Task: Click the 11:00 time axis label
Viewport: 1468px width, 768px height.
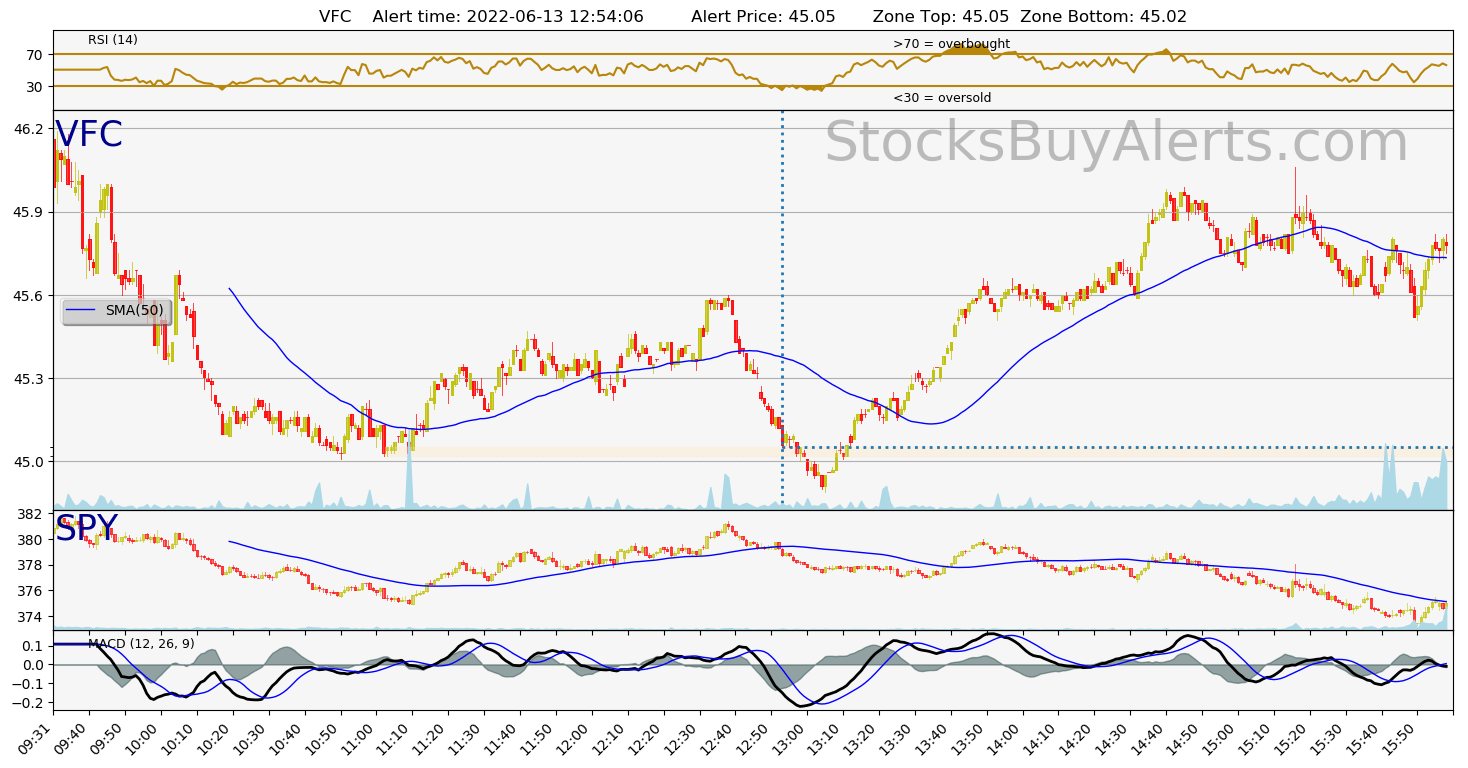Action: point(360,738)
